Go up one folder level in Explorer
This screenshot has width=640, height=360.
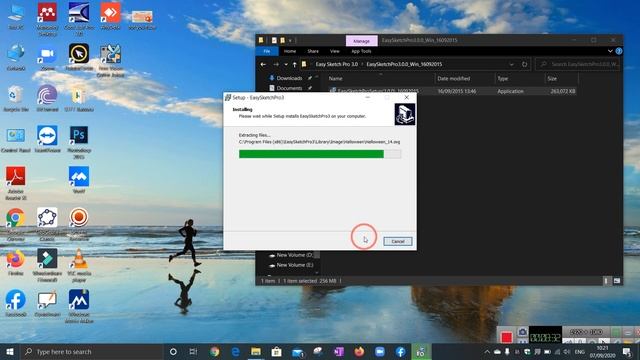click(x=294, y=64)
